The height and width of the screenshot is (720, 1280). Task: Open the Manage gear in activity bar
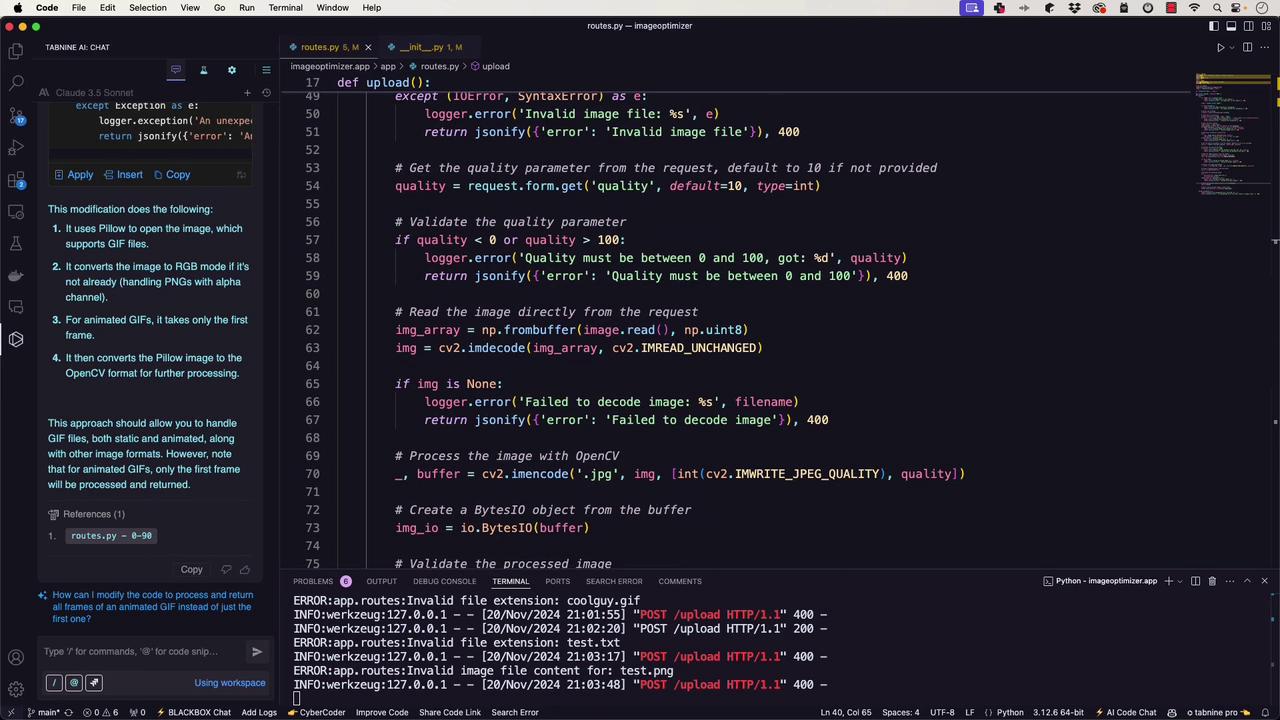(16, 689)
